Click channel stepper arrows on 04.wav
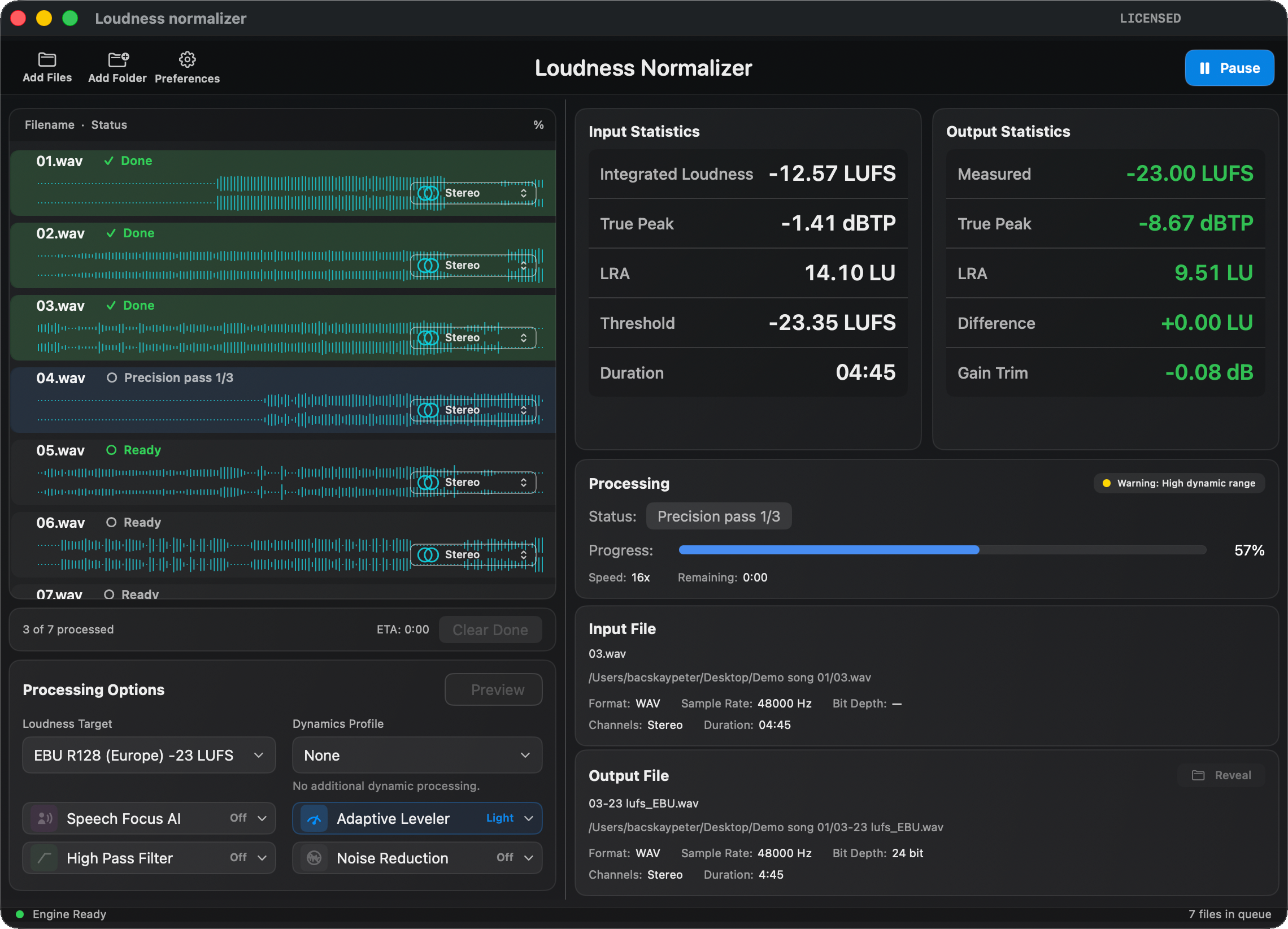Viewport: 1288px width, 929px height. coord(523,410)
